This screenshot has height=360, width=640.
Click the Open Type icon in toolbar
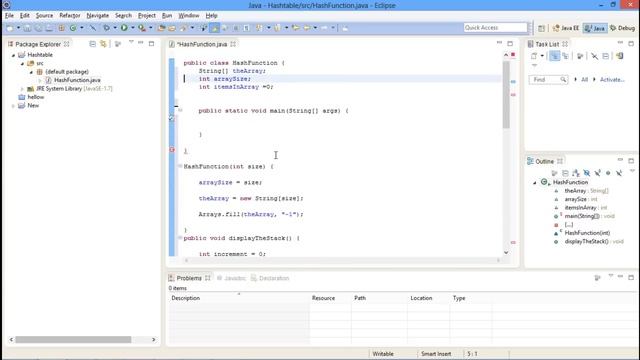coord(161,28)
